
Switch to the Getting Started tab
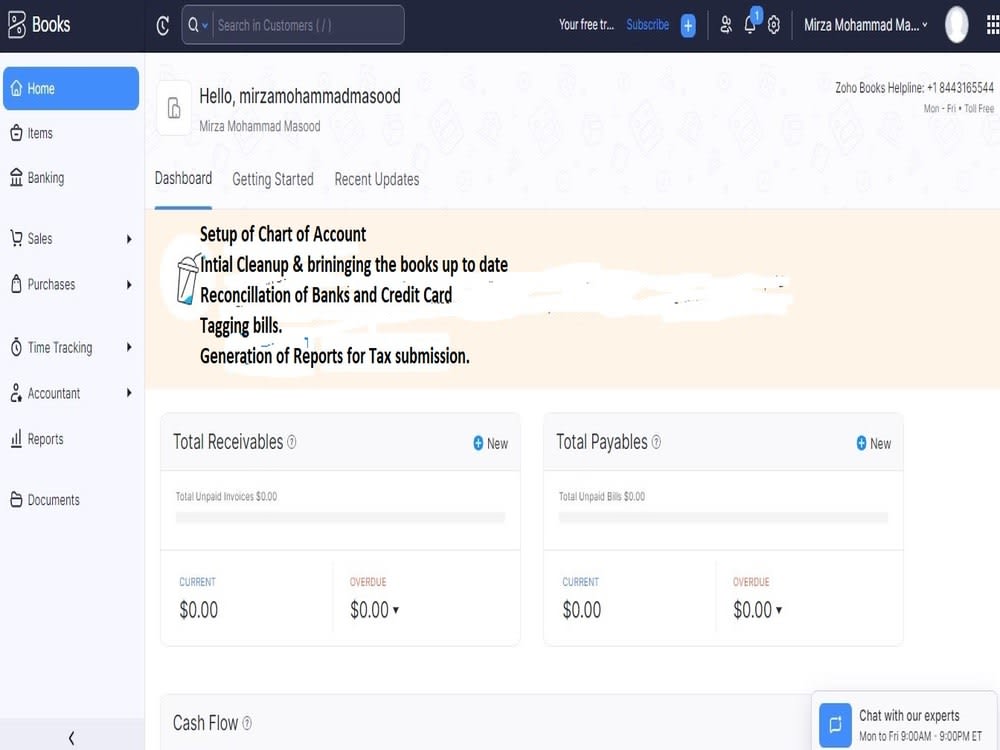pos(273,180)
